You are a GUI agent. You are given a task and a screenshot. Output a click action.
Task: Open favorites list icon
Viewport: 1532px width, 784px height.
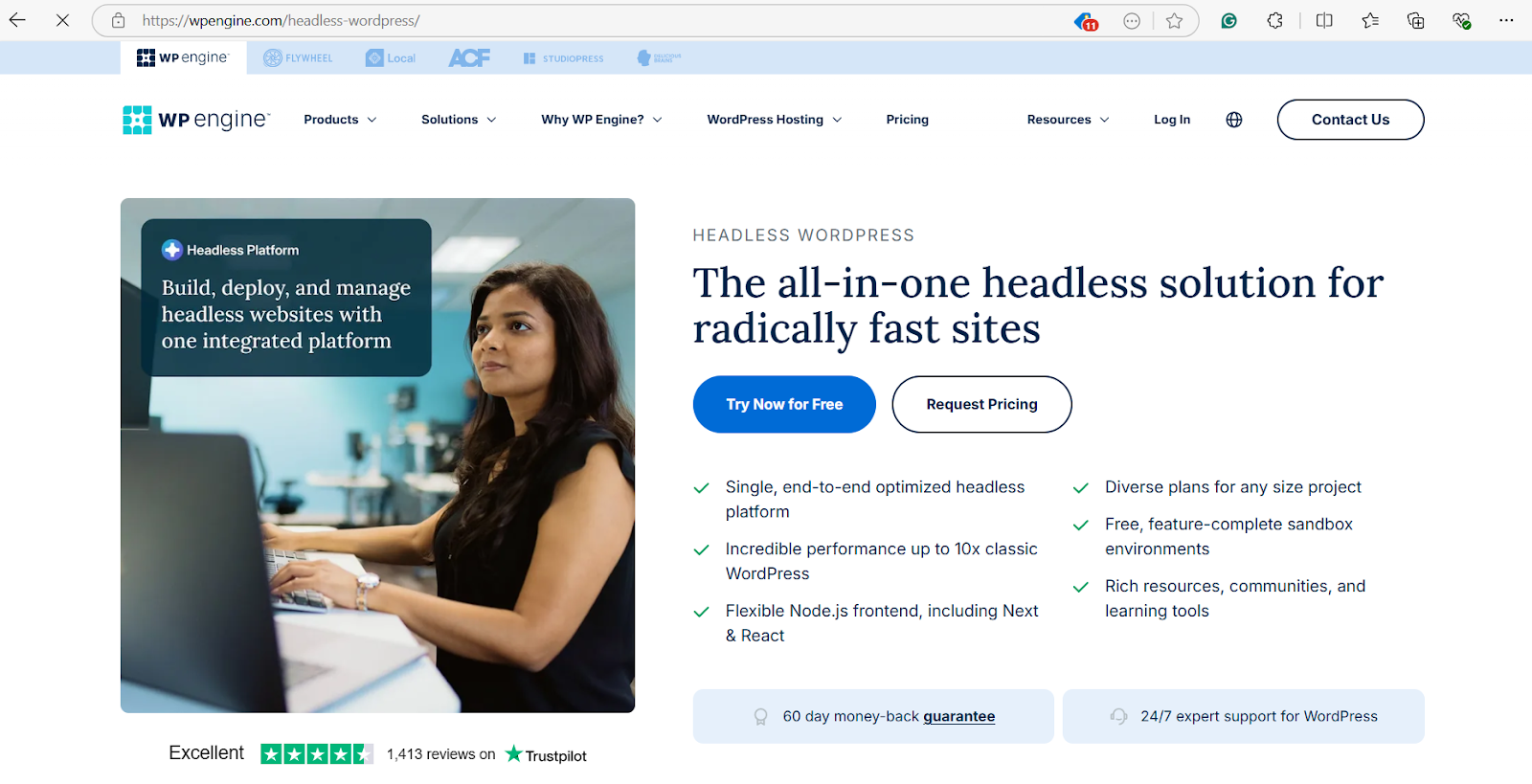(x=1370, y=20)
